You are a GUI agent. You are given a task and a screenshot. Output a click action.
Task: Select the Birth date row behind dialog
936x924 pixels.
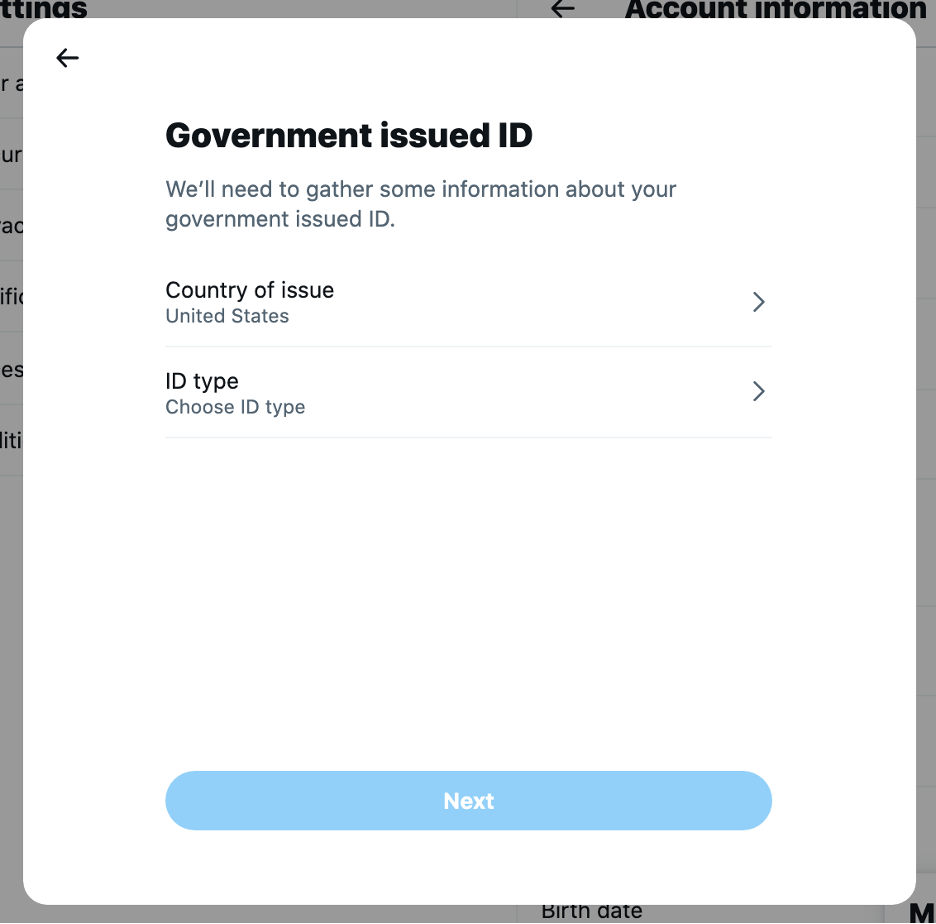(x=591, y=912)
